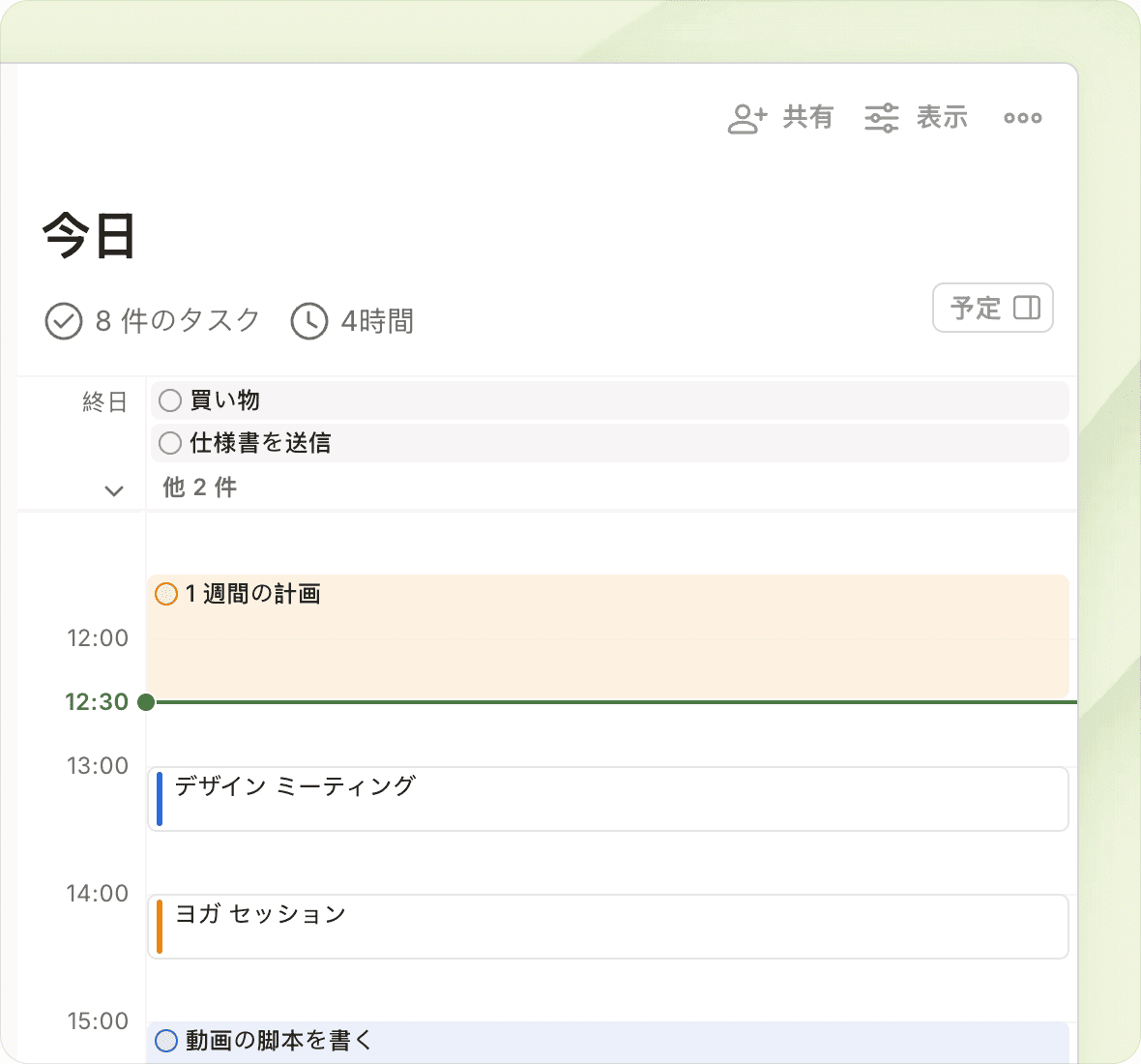Click the orange bar on ヨガ セッション

[160, 927]
